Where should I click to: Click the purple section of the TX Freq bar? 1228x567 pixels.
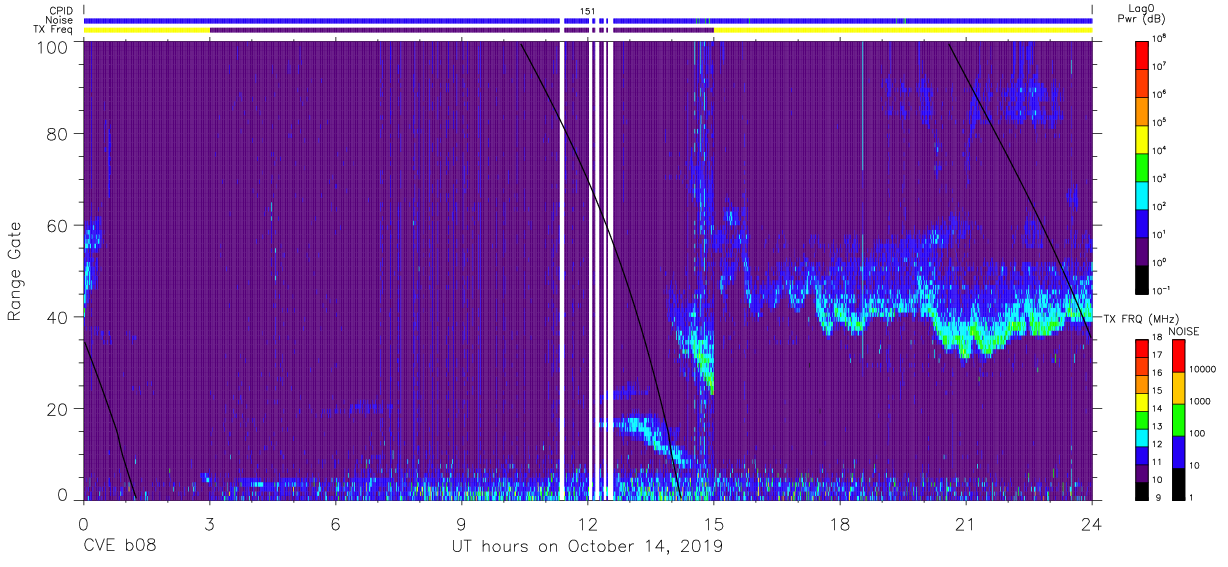coord(461,30)
